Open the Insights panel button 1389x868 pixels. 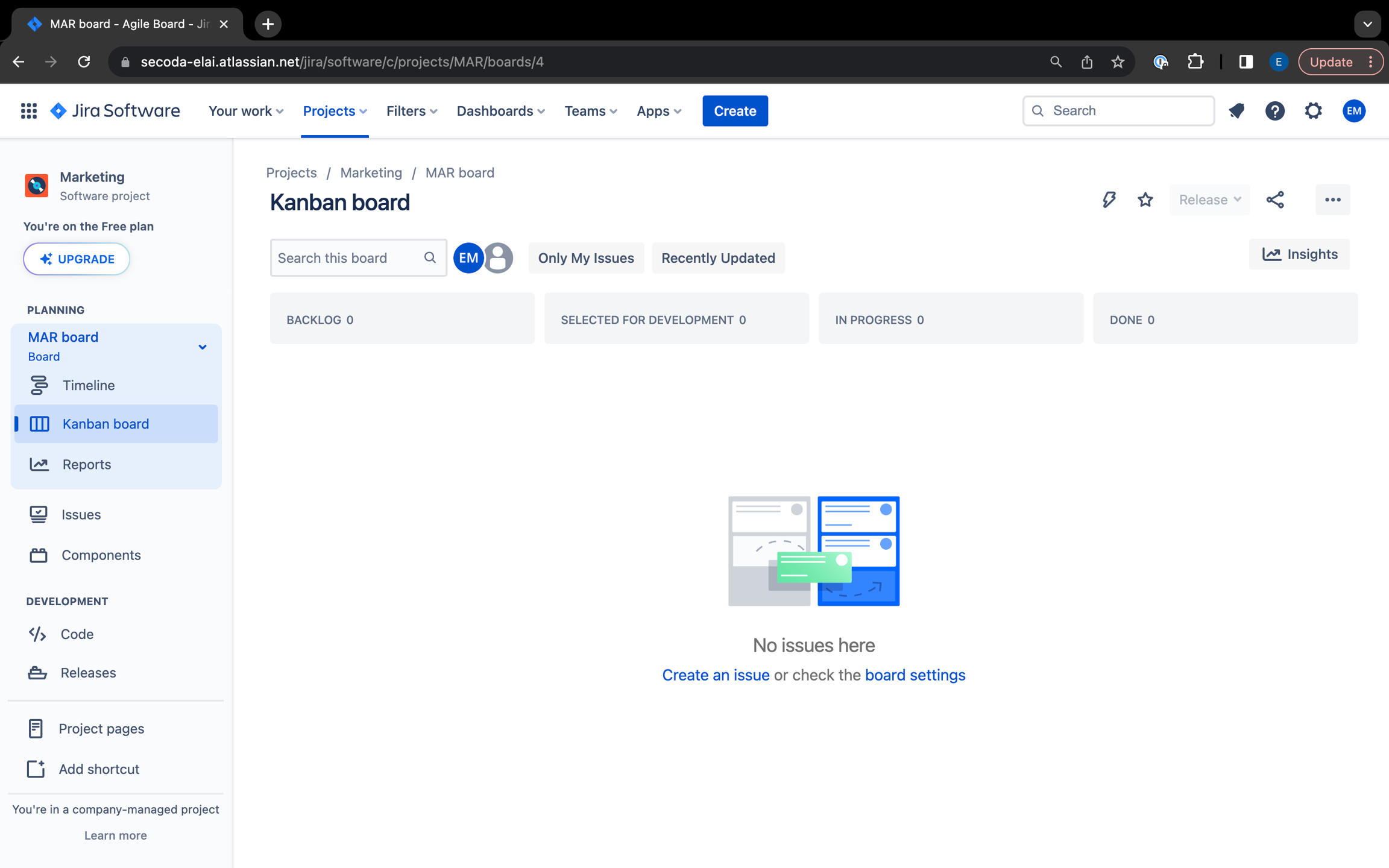click(1299, 254)
